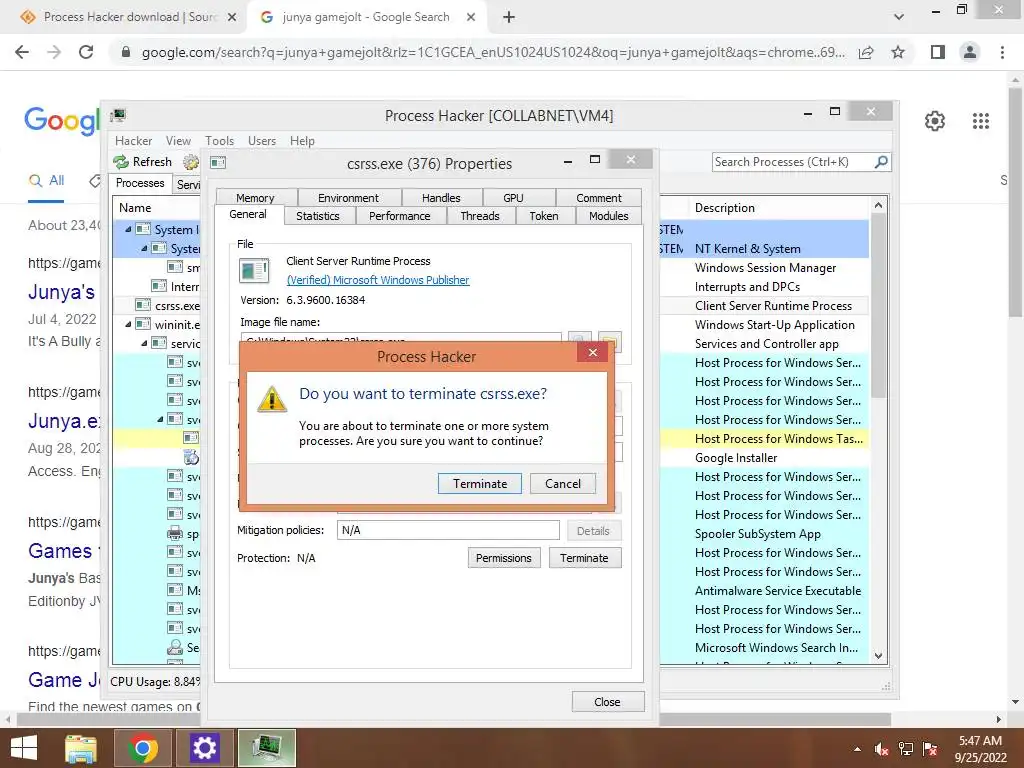Click the Chrome back arrow

click(22, 52)
